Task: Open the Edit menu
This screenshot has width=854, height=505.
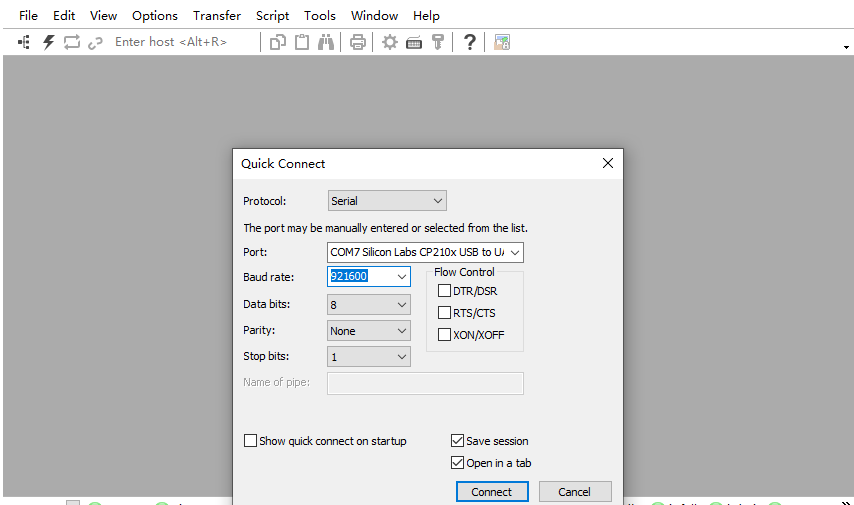Action: (64, 16)
